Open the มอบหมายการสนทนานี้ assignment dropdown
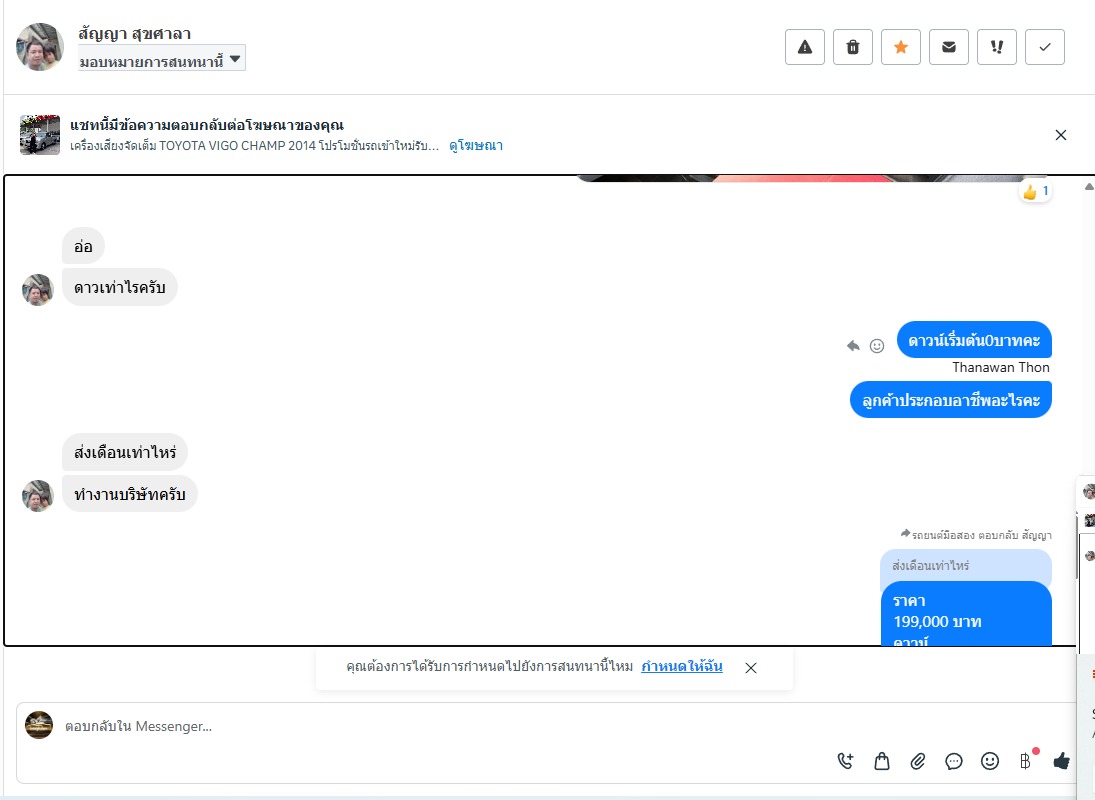Image resolution: width=1095 pixels, height=800 pixels. tap(161, 59)
